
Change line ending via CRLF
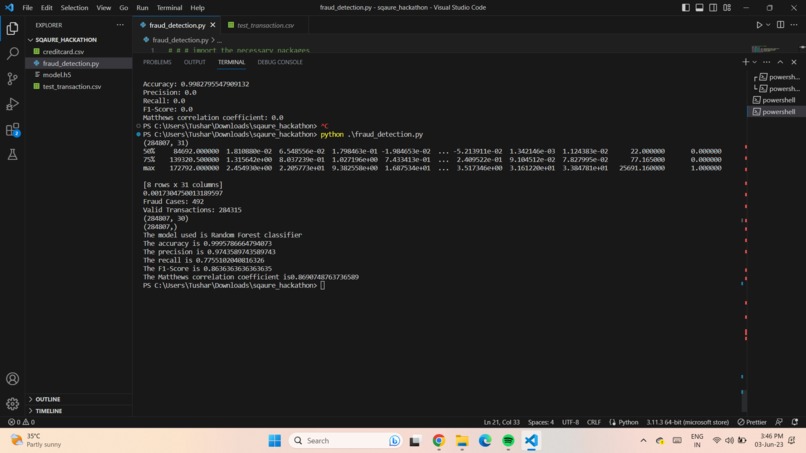(x=594, y=422)
